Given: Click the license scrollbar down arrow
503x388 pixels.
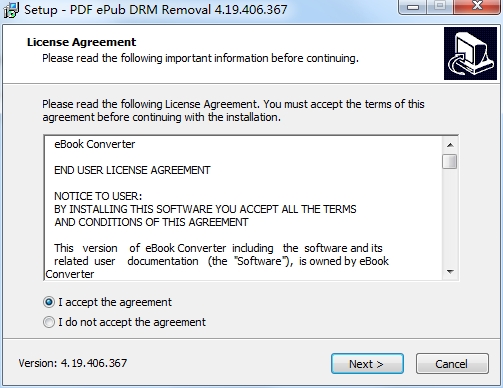Looking at the screenshot, I should (x=450, y=272).
